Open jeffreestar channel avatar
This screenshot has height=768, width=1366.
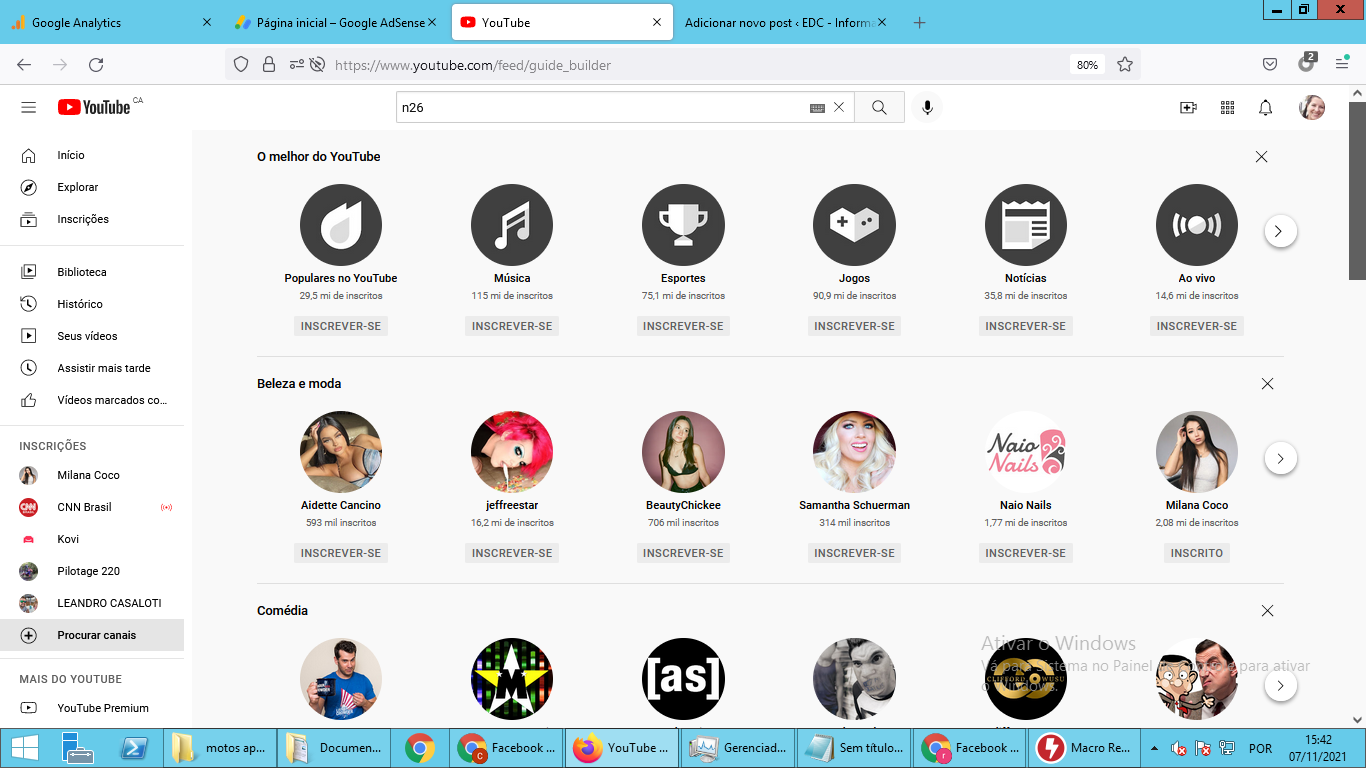[x=512, y=452]
